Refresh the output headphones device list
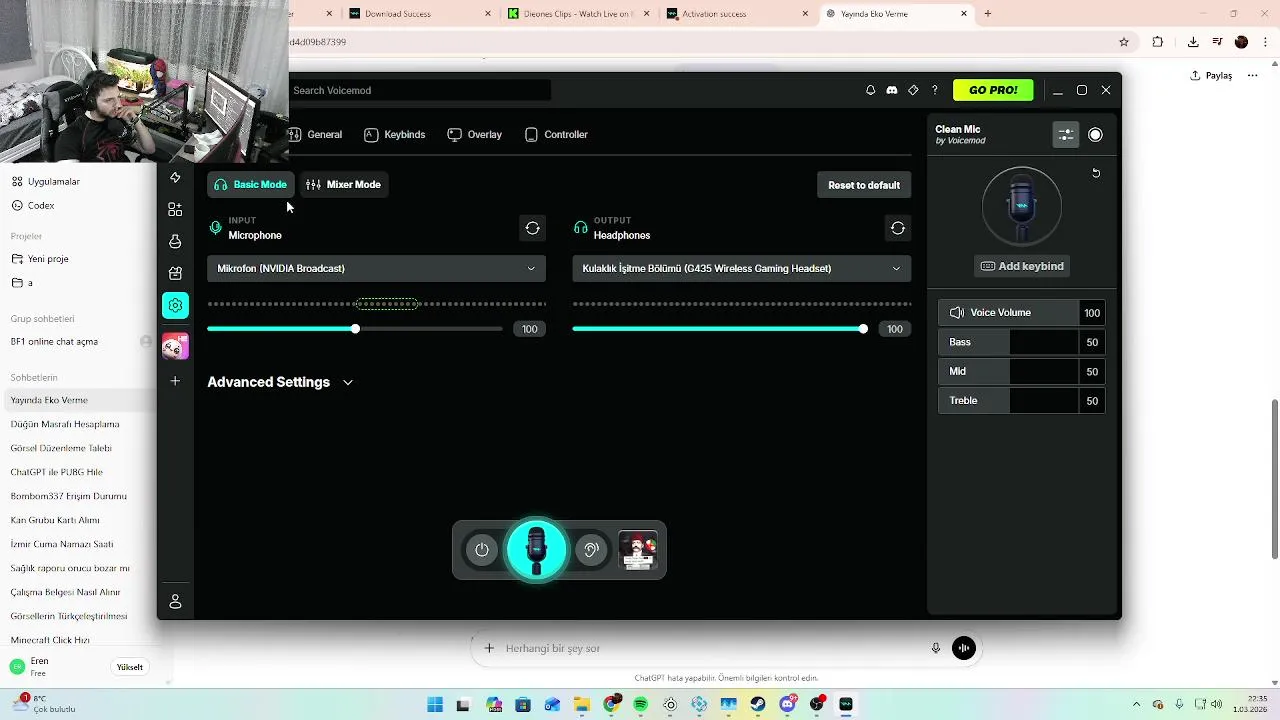 pos(898,228)
